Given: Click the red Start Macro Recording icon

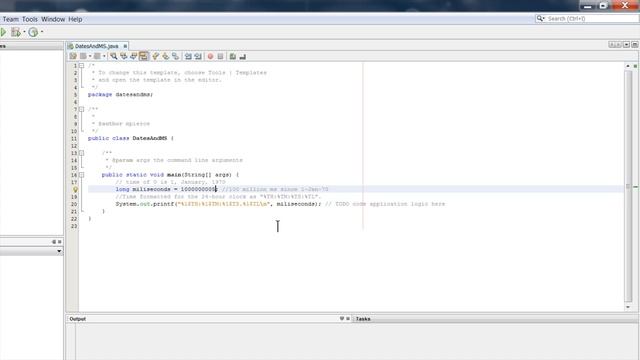Looking at the screenshot, I should (x=210, y=56).
